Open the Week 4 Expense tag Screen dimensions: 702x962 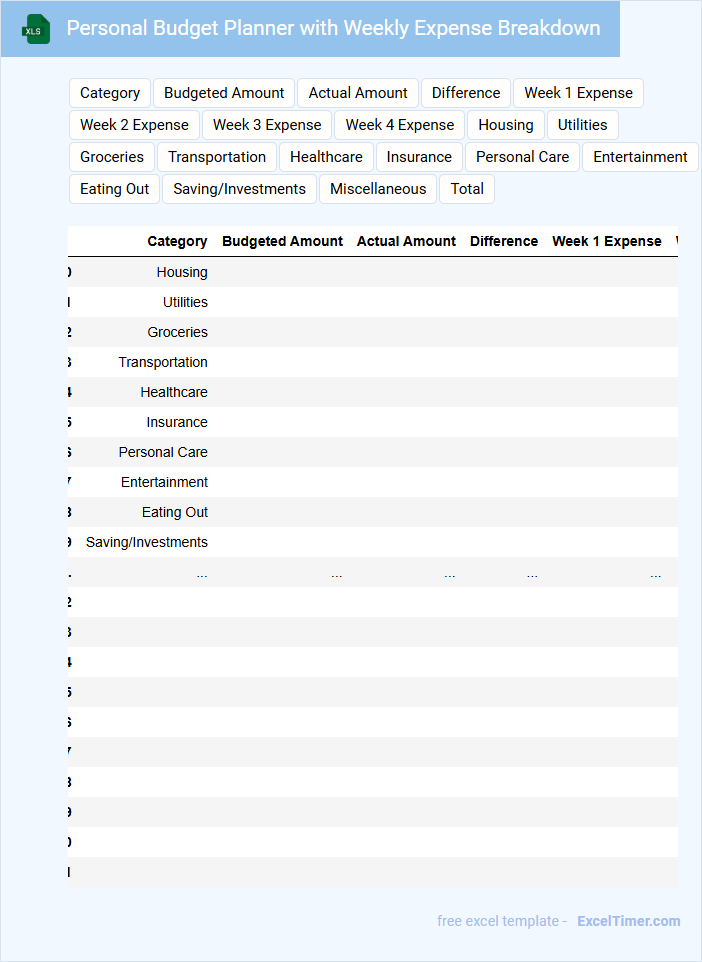[399, 125]
